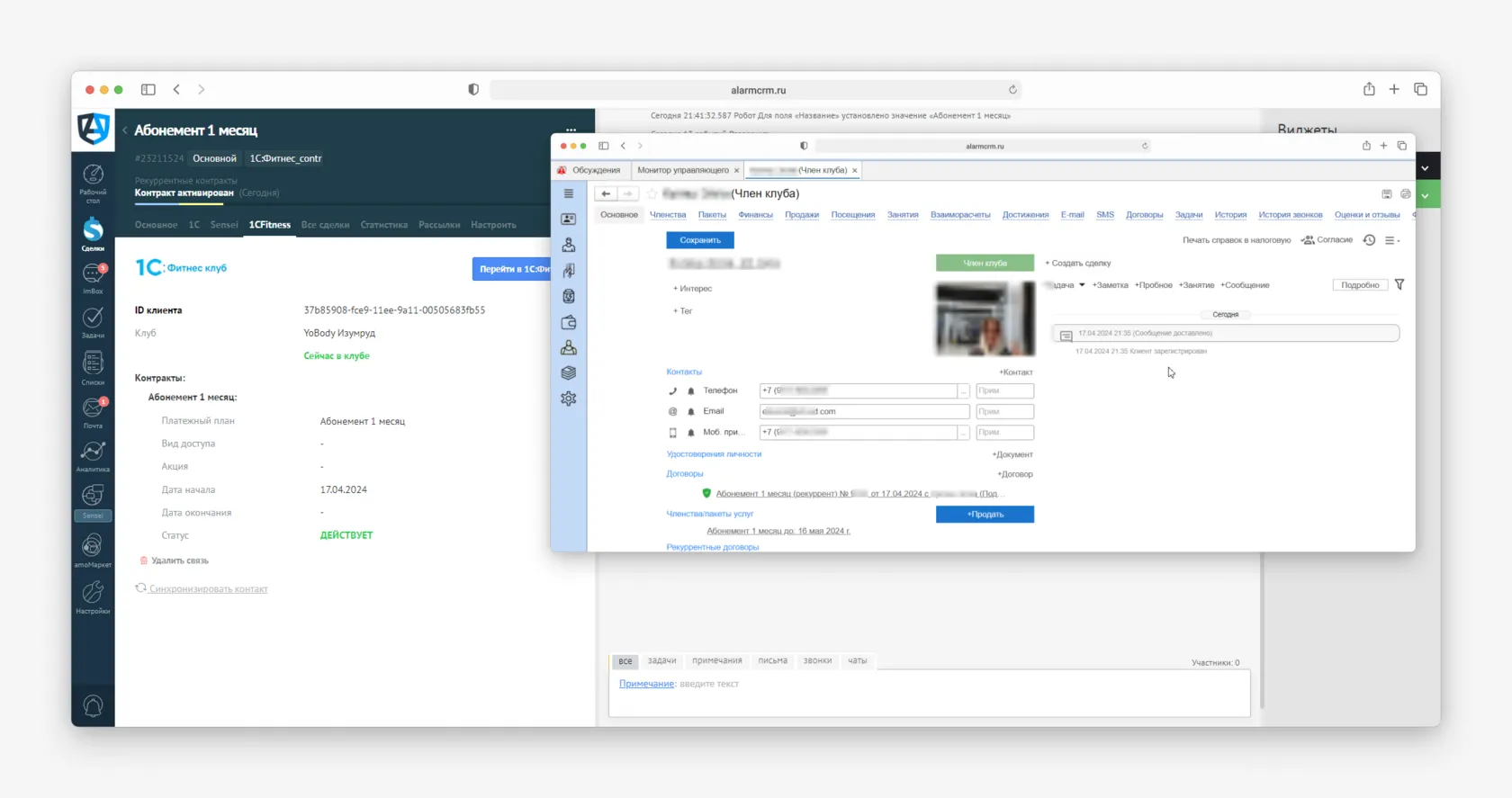Click the filter funnel icon beside Подробно

tap(1399, 284)
